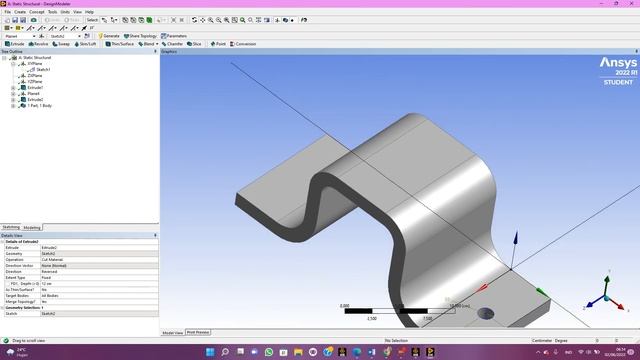Expand the Extrude1 tree node
Screen dimensions: 640x360
pos(13,88)
